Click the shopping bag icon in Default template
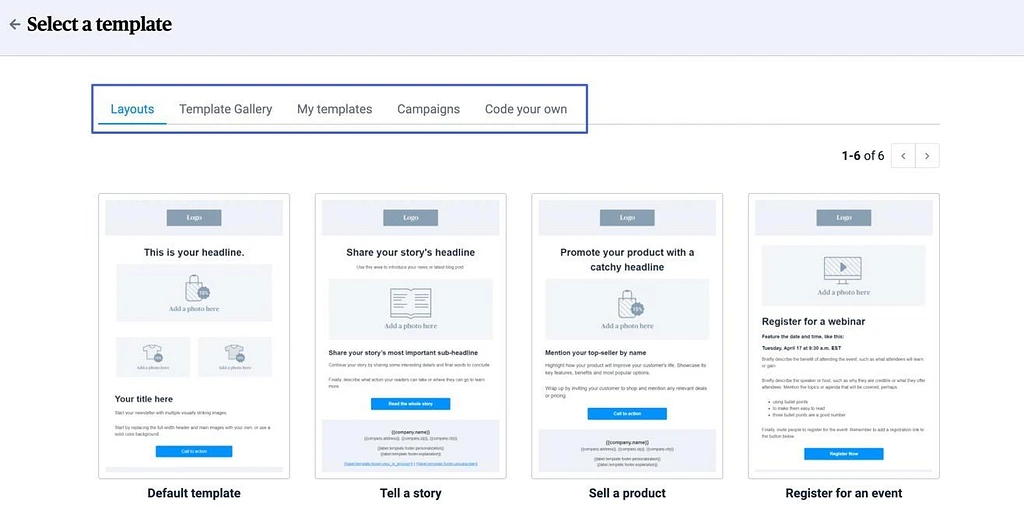Screen dimensions: 1024x526 point(197,288)
